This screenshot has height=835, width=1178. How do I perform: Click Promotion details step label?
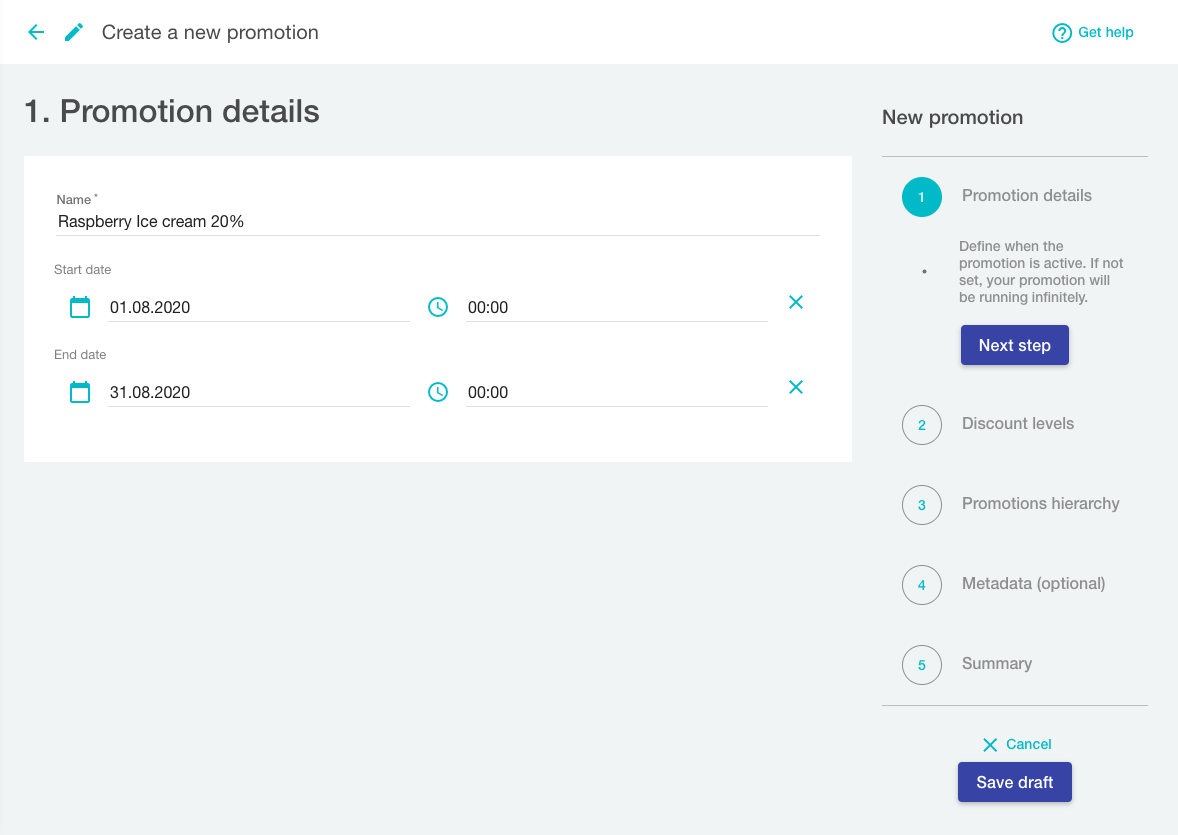[x=1026, y=195]
